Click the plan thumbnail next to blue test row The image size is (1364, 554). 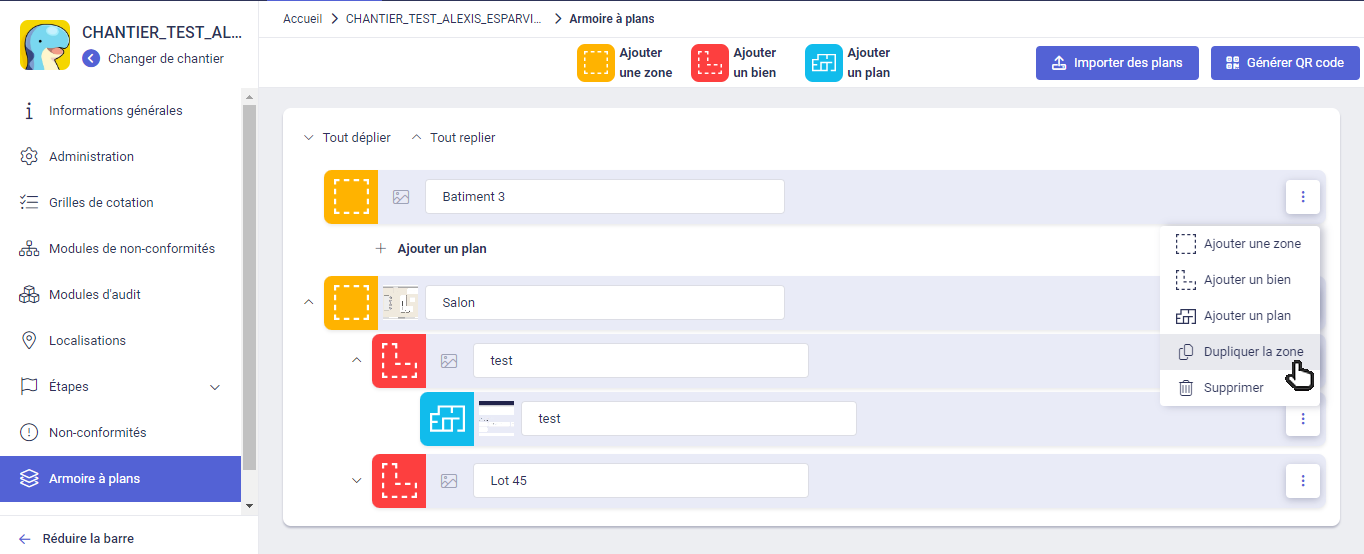pos(496,419)
